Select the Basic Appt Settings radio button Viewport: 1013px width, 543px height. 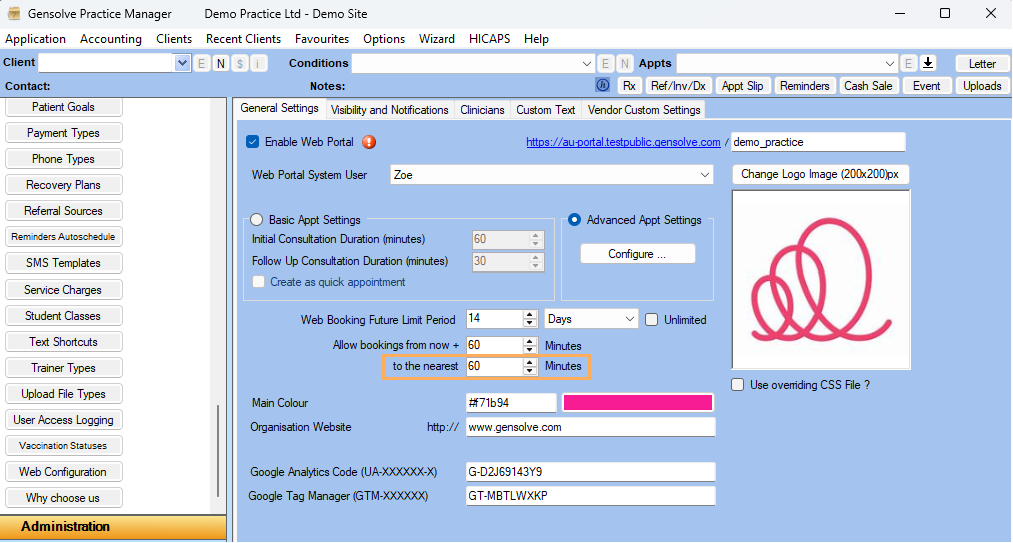257,220
